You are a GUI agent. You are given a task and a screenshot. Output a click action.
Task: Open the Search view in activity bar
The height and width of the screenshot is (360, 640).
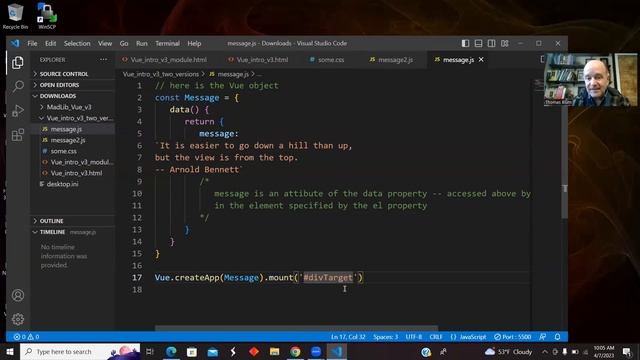pos(18,86)
